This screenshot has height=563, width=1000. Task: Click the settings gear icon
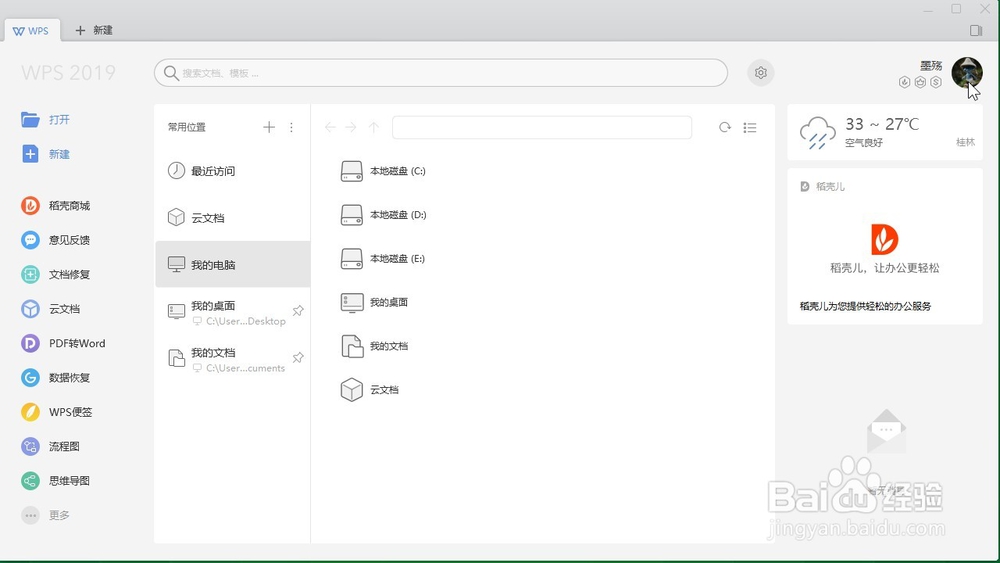760,73
